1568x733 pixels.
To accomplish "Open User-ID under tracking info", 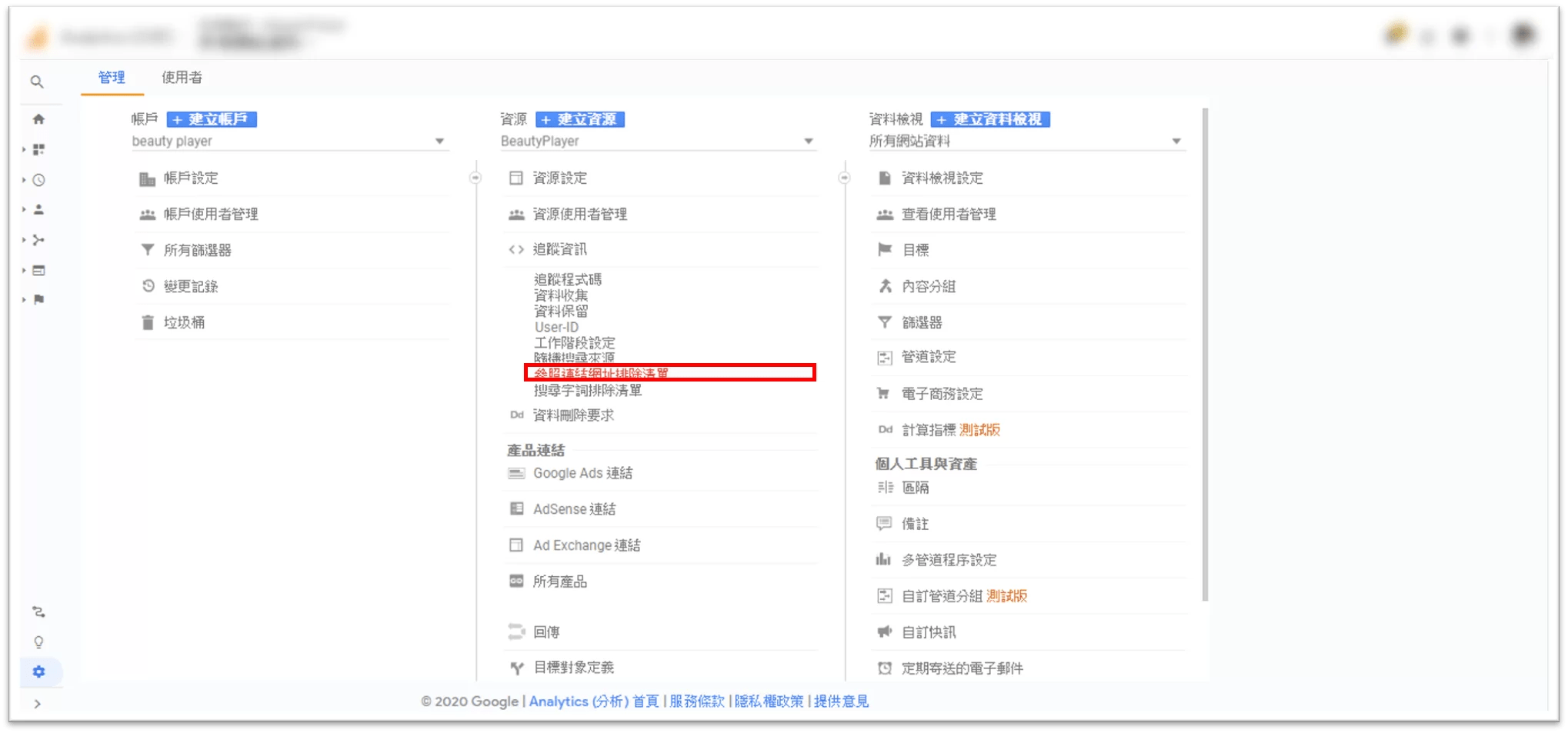I will pyautogui.click(x=556, y=327).
